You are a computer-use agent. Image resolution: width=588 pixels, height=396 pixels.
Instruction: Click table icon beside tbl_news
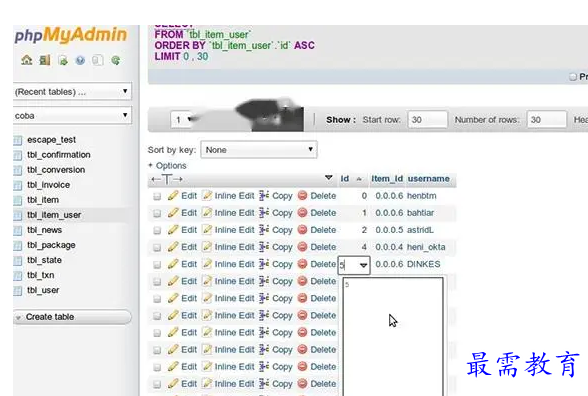18,230
